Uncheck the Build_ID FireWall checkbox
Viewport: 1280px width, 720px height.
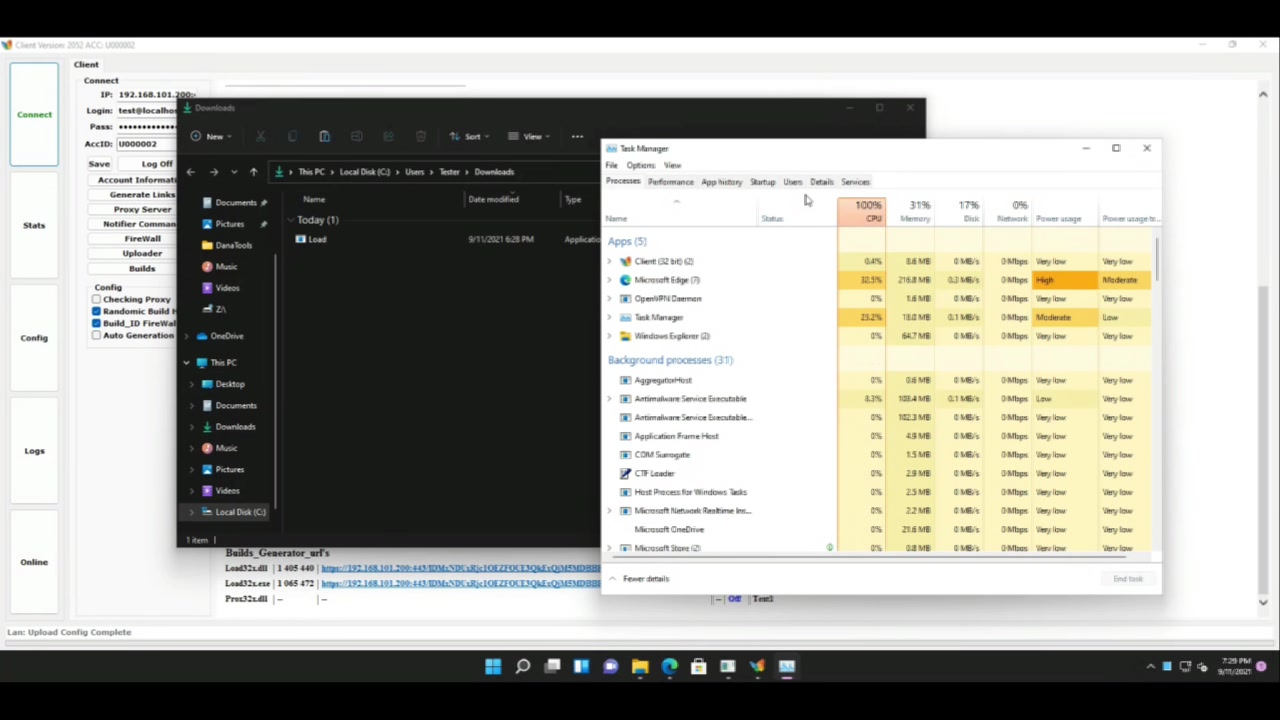tap(96, 323)
